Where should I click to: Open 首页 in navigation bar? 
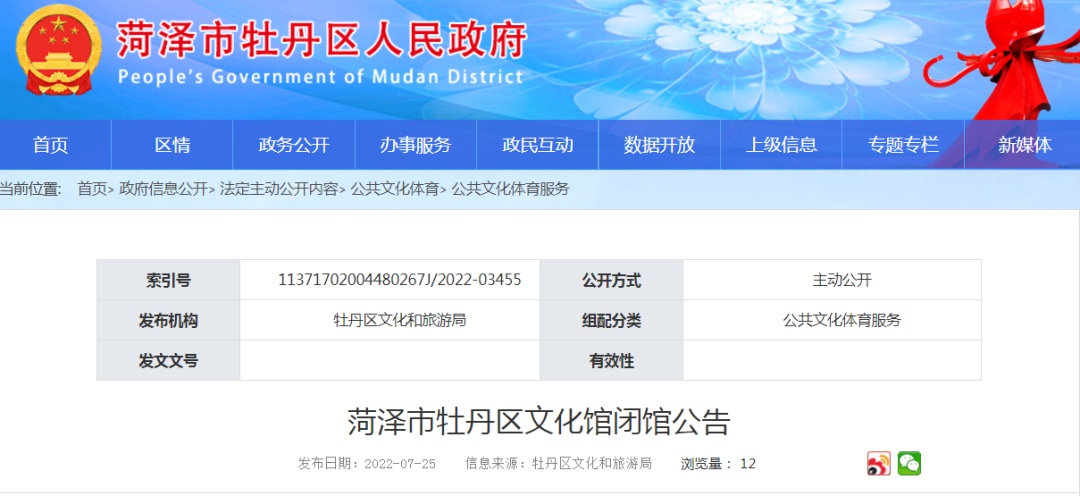tap(51, 145)
